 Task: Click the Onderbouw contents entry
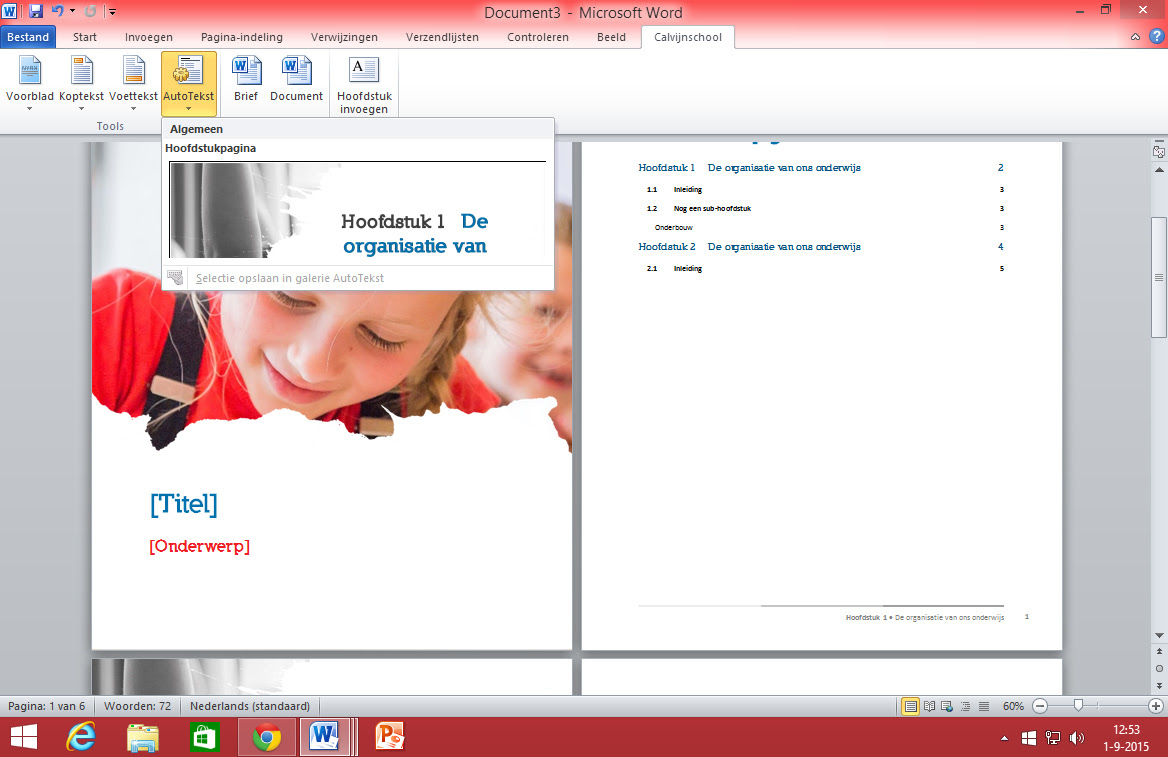829,227
